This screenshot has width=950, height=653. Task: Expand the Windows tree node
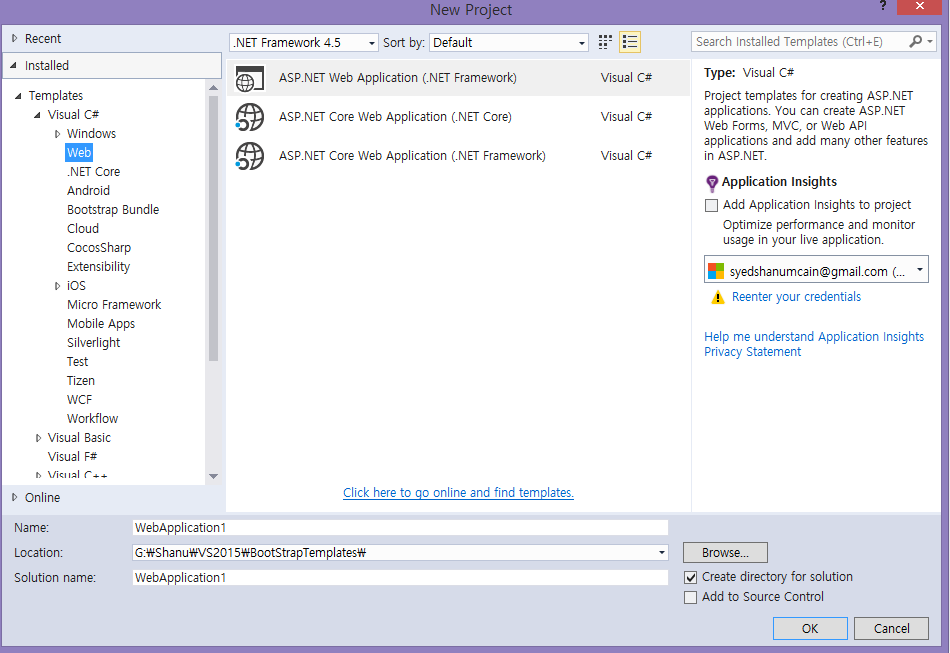click(58, 134)
